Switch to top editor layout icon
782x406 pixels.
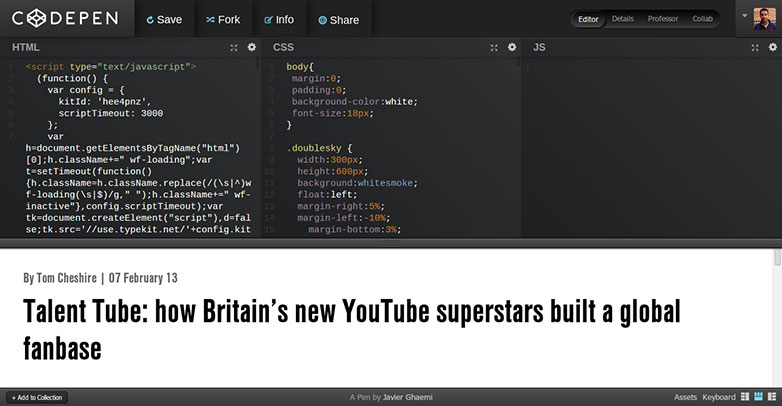coord(759,397)
